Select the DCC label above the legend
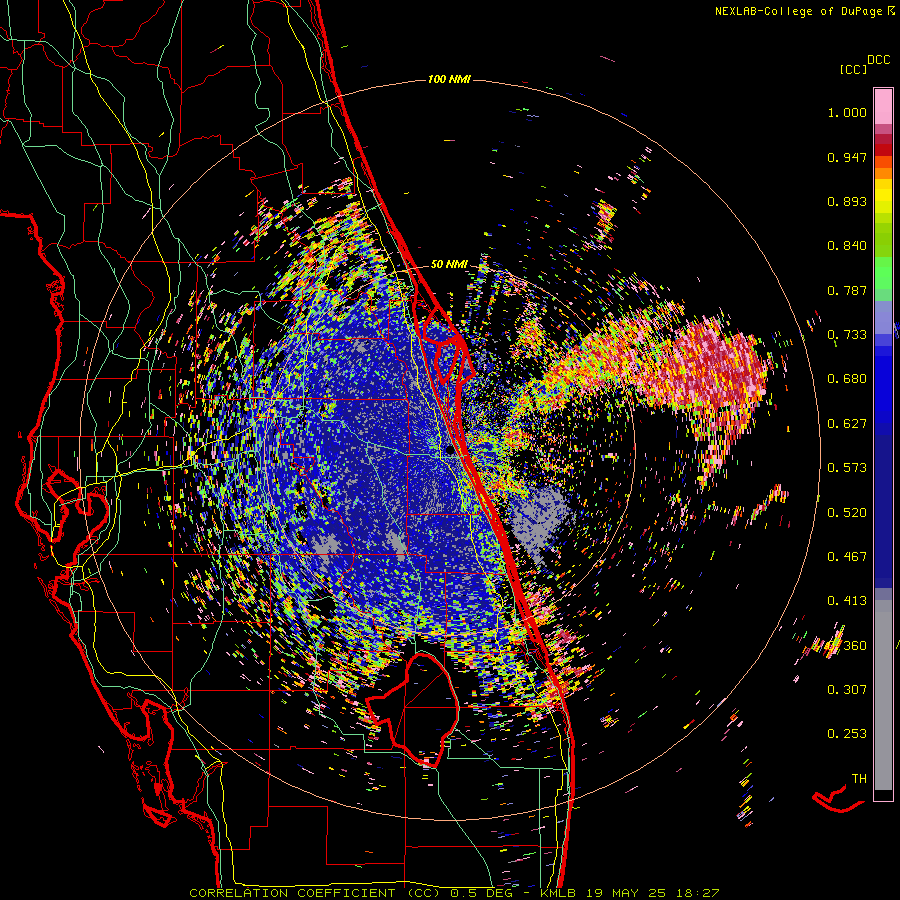 (x=878, y=60)
